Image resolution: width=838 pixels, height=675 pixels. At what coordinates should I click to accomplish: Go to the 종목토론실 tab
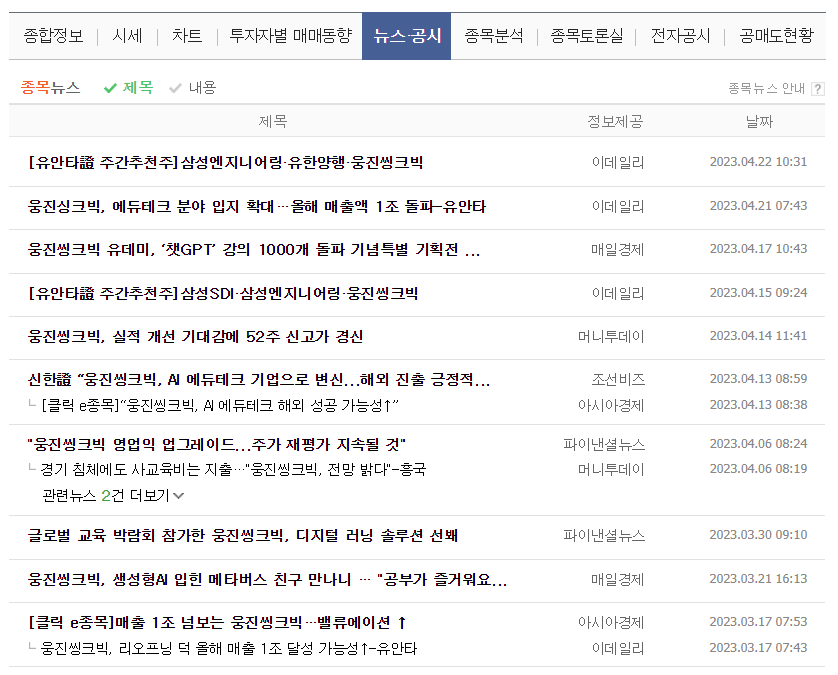pyautogui.click(x=587, y=36)
